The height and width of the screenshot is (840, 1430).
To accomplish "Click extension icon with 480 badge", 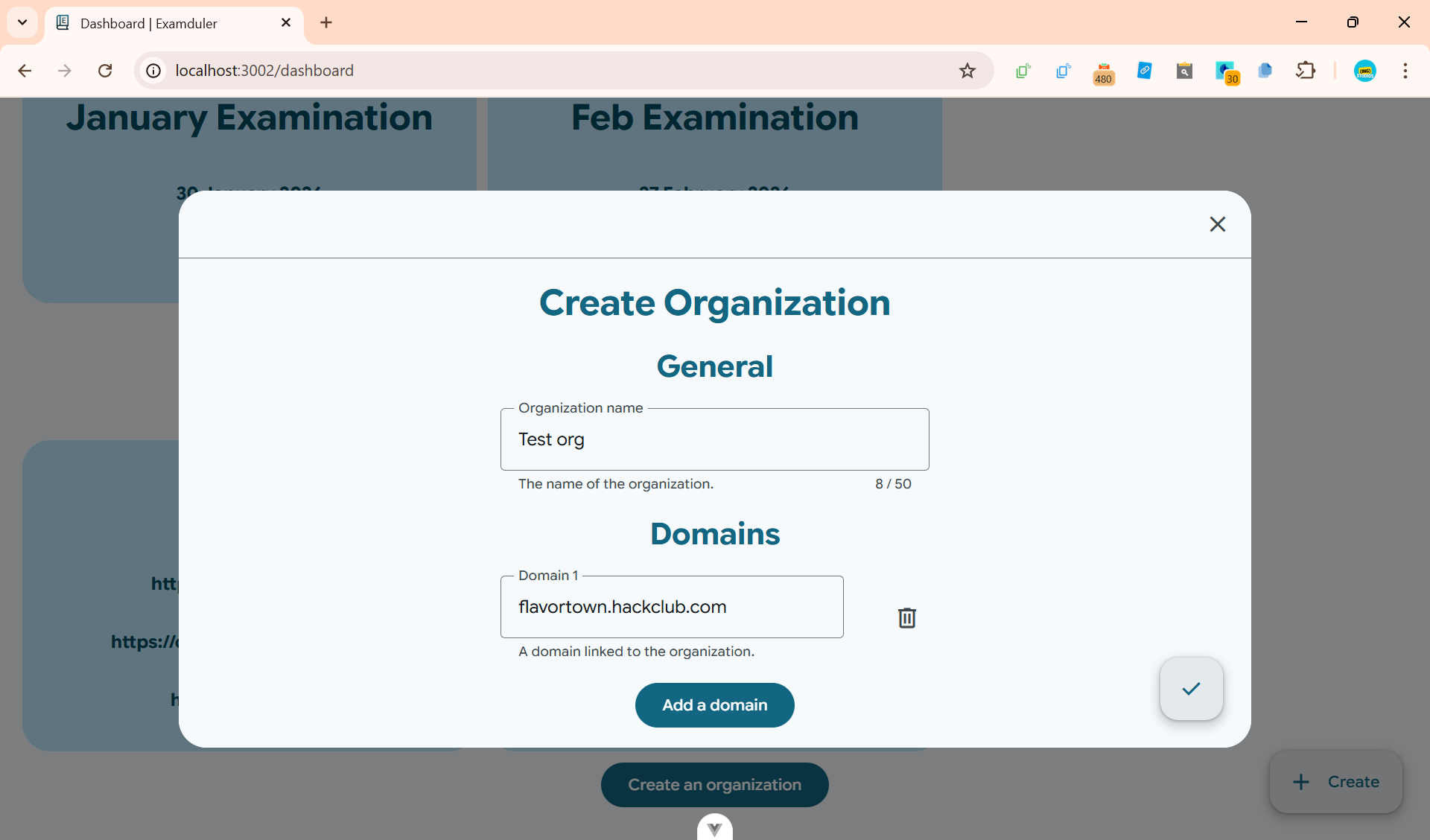I will (1103, 72).
